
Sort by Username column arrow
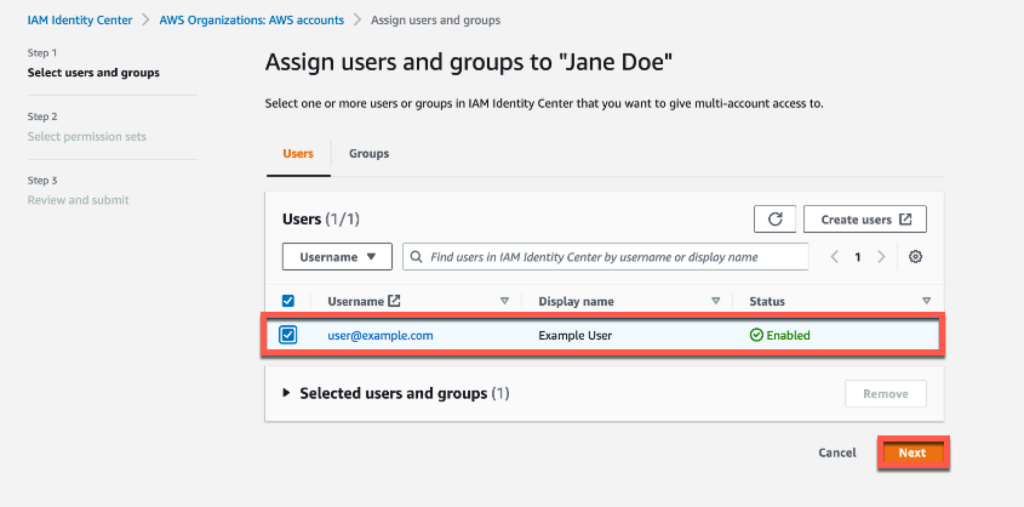(x=504, y=301)
